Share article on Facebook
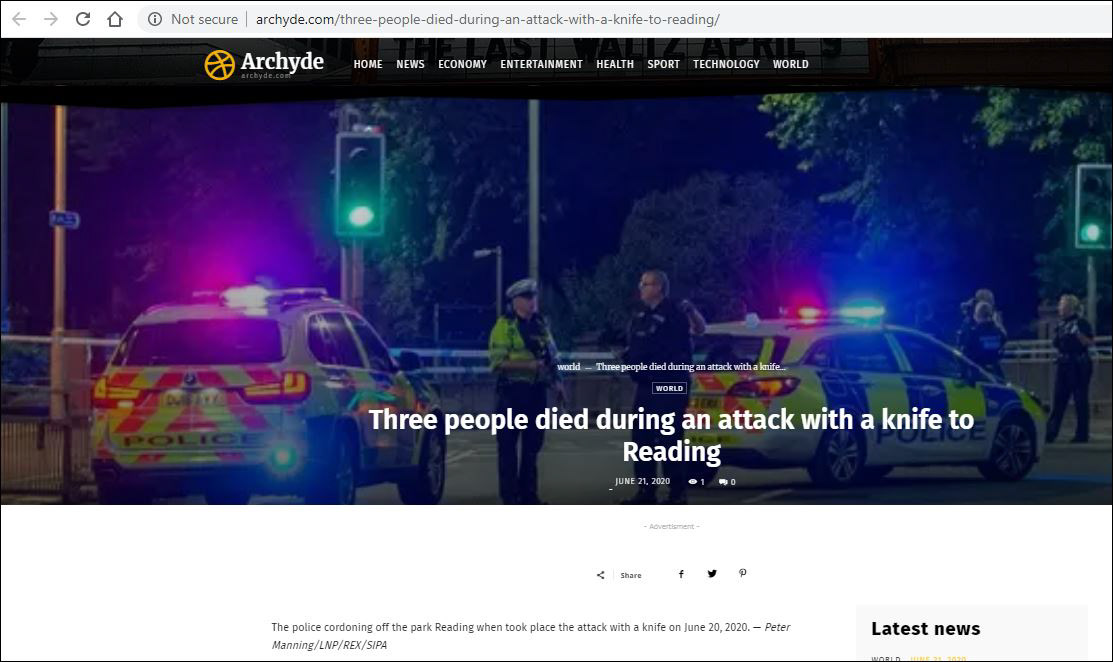This screenshot has width=1113, height=662. pyautogui.click(x=681, y=574)
